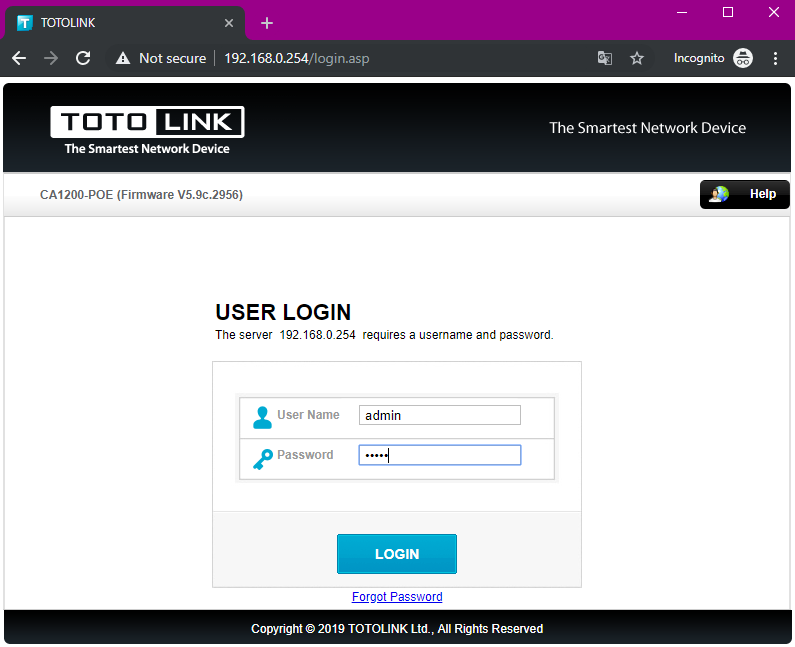The height and width of the screenshot is (647, 795).
Task: Click the USER LOGIN heading
Action: pyautogui.click(x=283, y=312)
